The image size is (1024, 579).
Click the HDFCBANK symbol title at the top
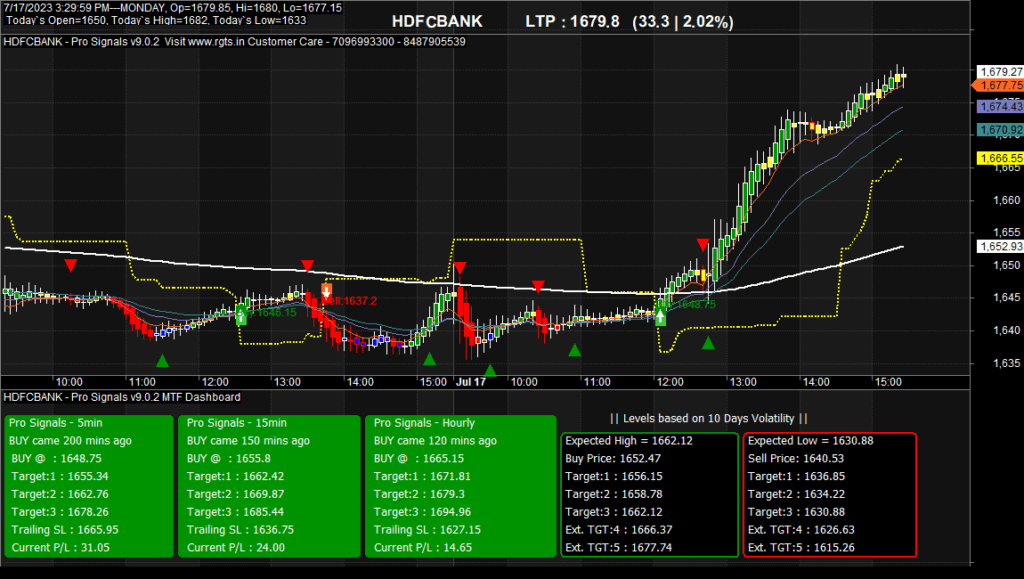(x=437, y=22)
